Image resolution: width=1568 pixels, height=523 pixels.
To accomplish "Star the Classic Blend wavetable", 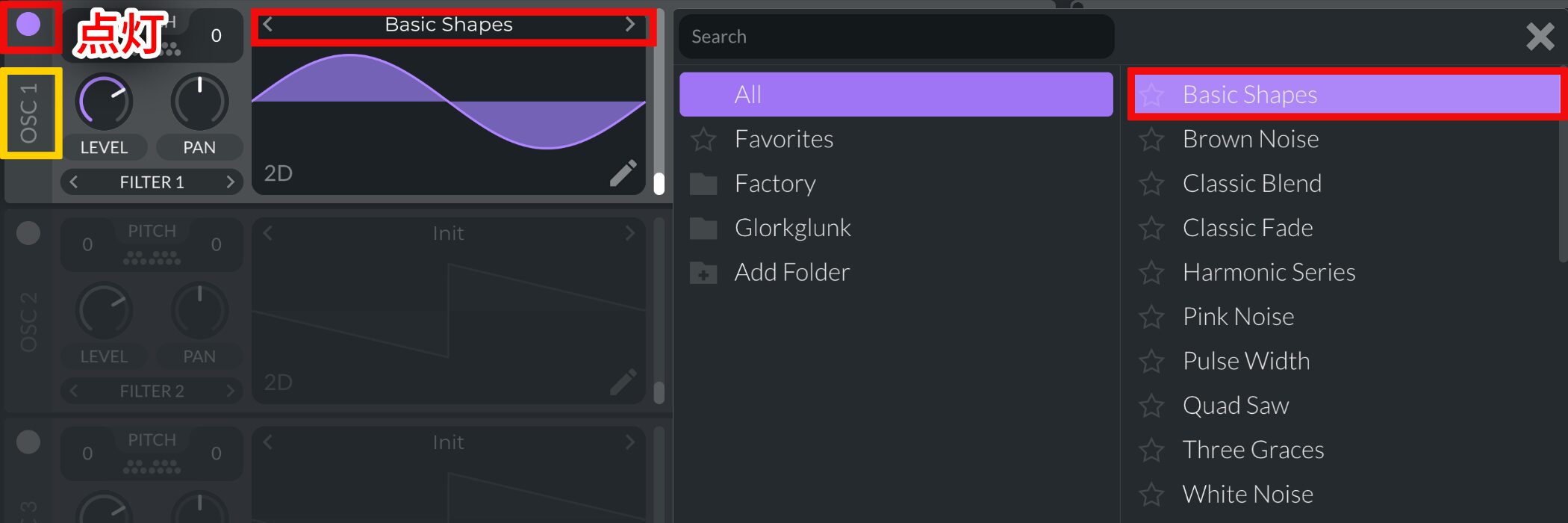I will pyautogui.click(x=1151, y=183).
